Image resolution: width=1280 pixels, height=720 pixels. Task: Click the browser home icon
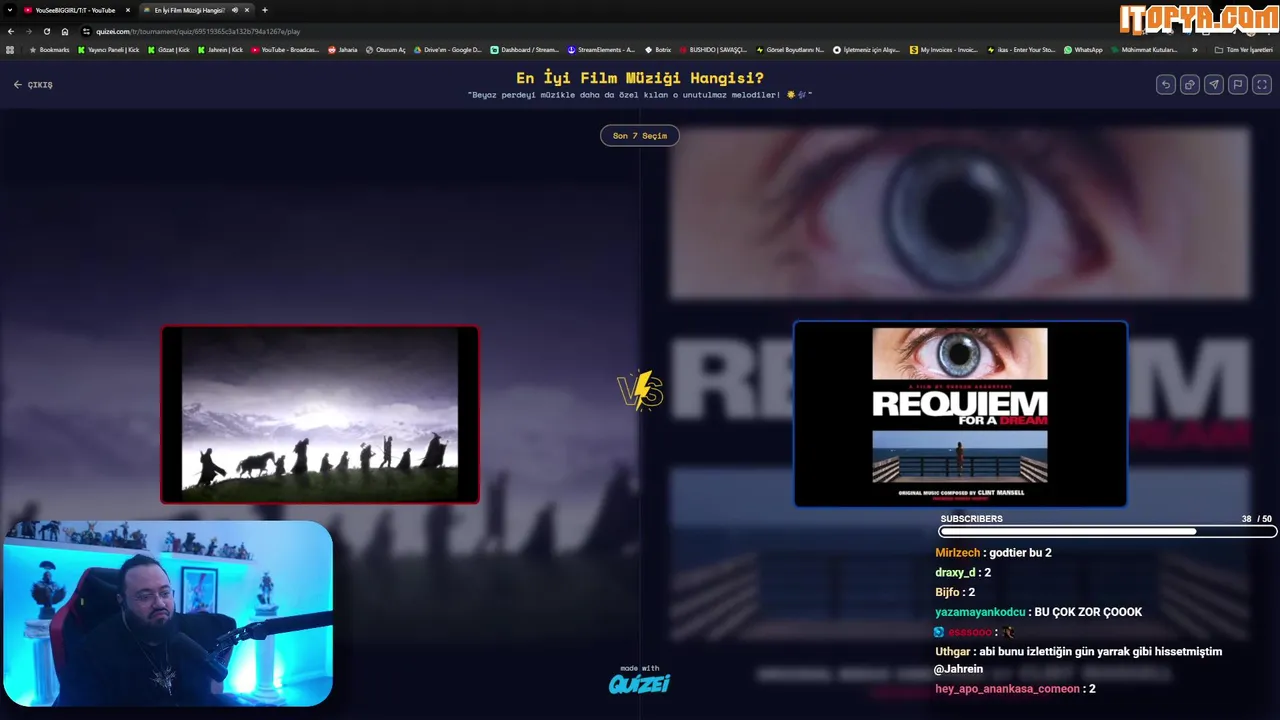click(x=65, y=31)
